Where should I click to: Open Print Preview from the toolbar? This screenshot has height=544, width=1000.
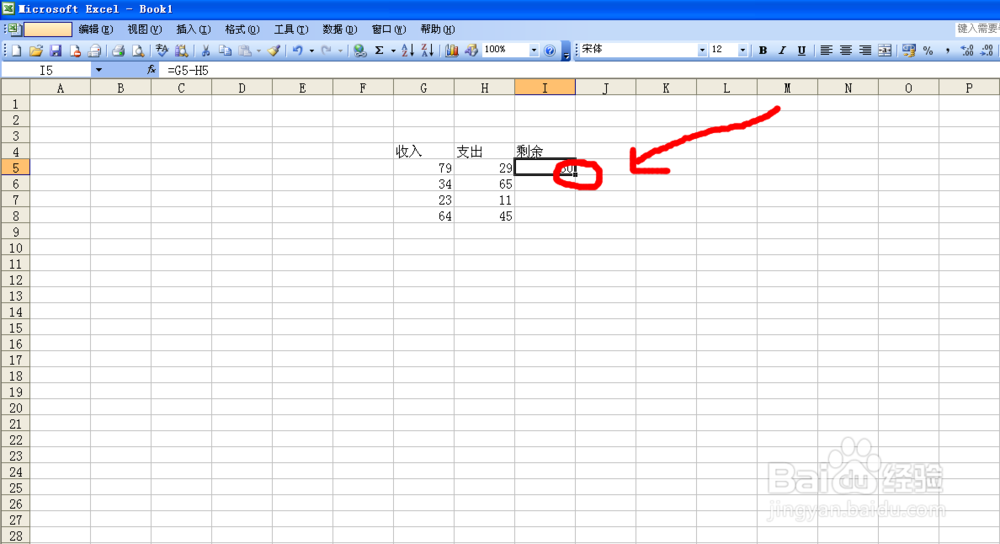[x=137, y=50]
